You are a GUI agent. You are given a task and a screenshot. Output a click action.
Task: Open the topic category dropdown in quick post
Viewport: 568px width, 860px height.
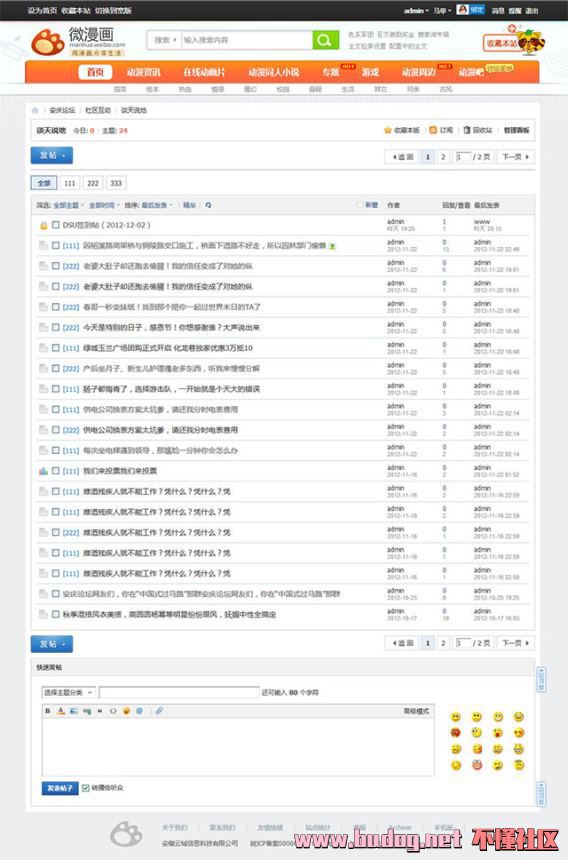69,693
